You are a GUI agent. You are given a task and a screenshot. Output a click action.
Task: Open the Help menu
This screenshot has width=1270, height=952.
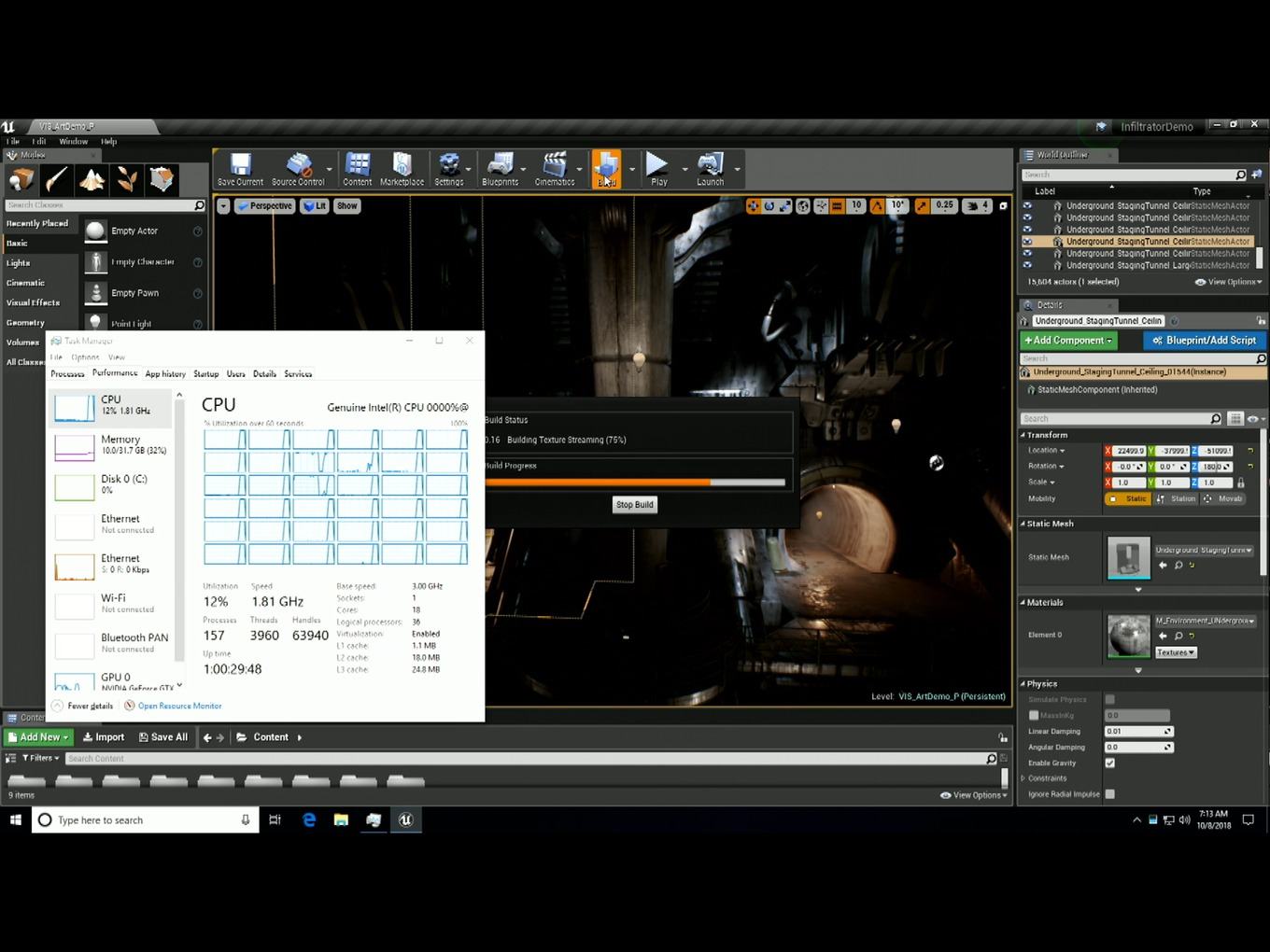108,142
